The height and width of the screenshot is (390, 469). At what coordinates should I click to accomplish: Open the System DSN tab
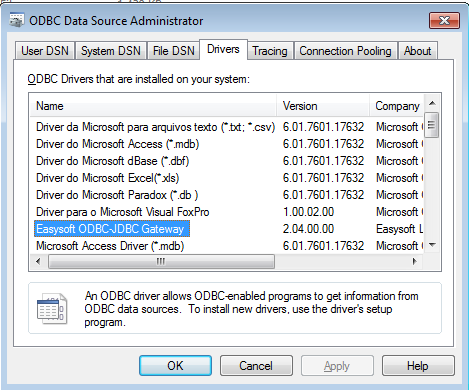click(x=111, y=51)
